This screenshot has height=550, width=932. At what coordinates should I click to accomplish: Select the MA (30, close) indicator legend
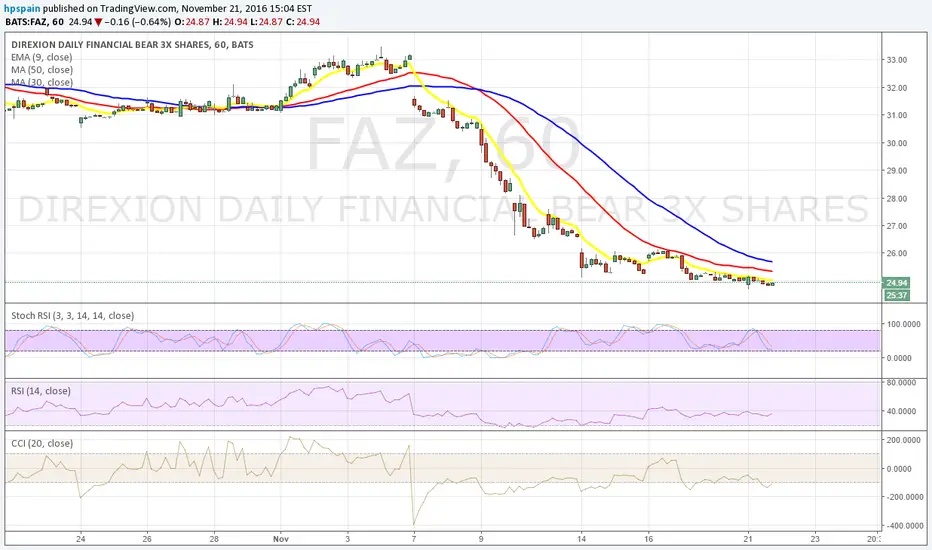pyautogui.click(x=42, y=82)
